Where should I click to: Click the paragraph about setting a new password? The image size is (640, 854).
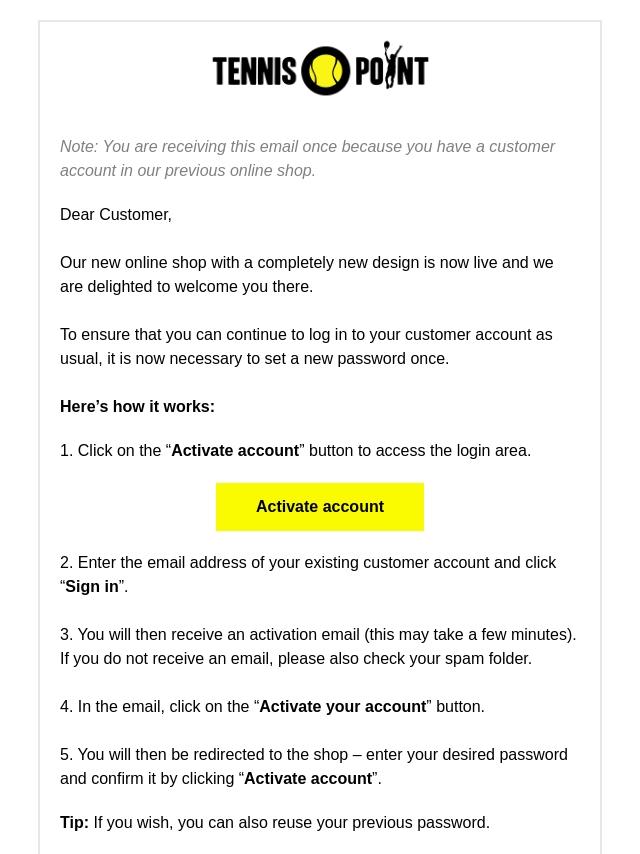click(306, 346)
